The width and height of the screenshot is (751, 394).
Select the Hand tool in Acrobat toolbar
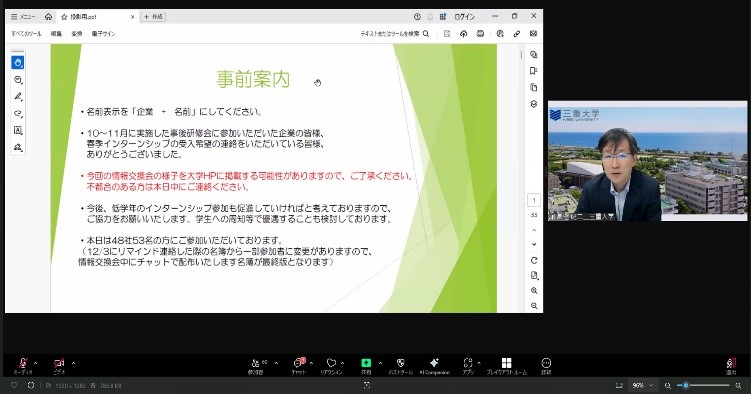coord(18,63)
